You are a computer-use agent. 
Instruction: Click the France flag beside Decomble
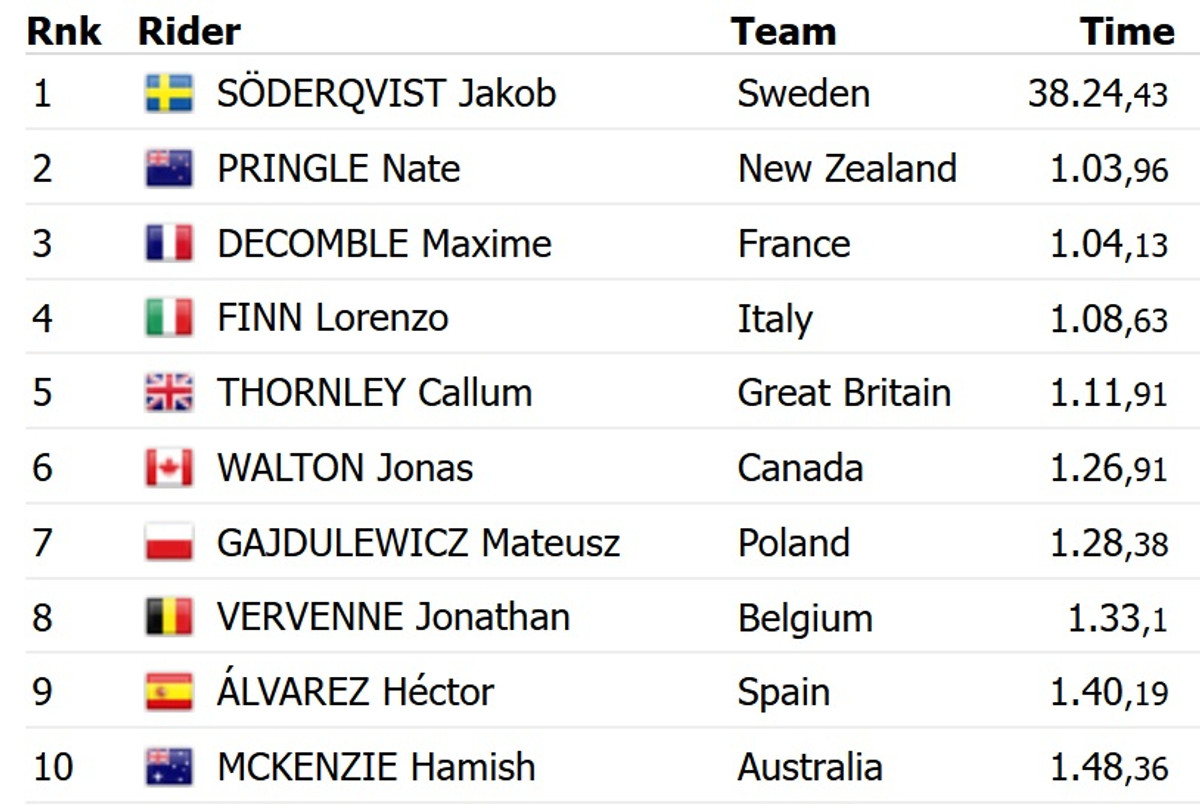pyautogui.click(x=169, y=243)
